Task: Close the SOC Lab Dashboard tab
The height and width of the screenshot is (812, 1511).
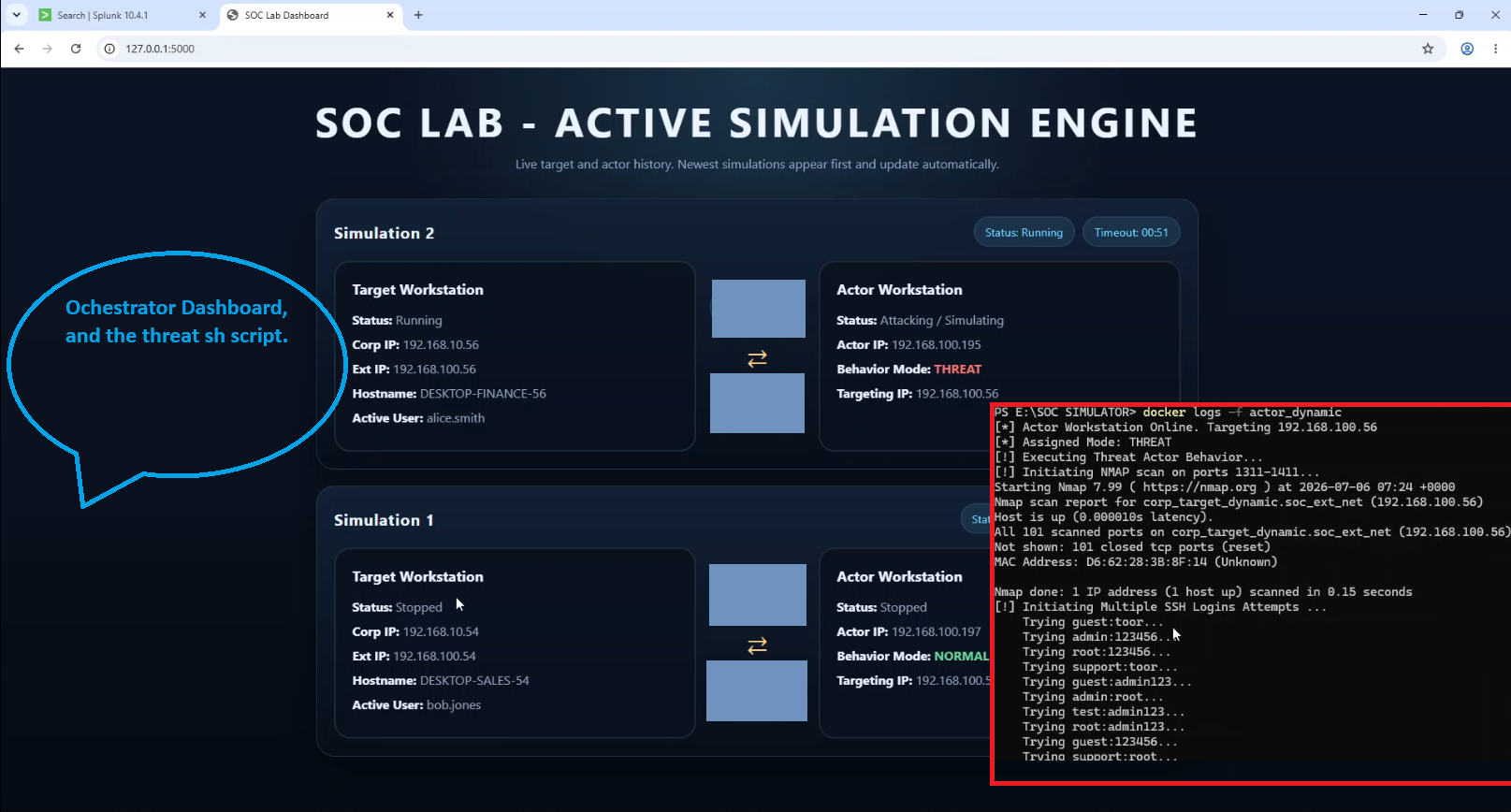Action: 390,15
